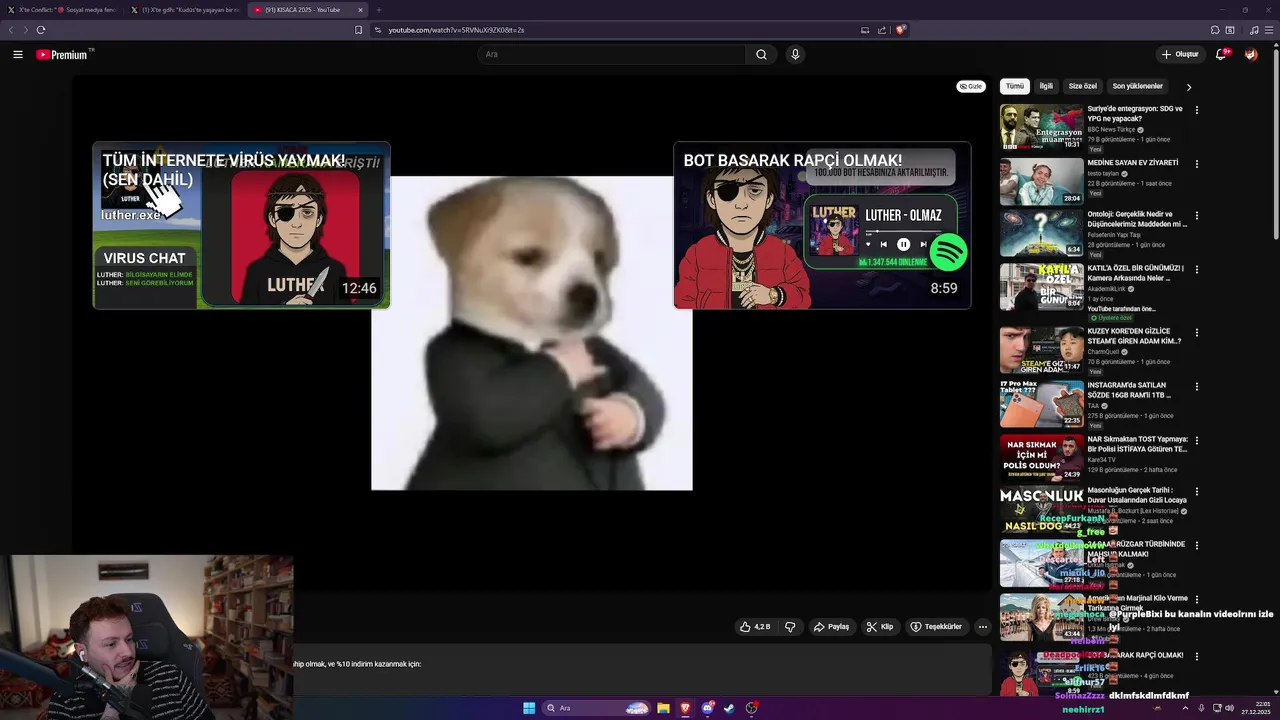Close the KISACA 2025 YouTube tab
The image size is (1280, 720).
coord(361,10)
